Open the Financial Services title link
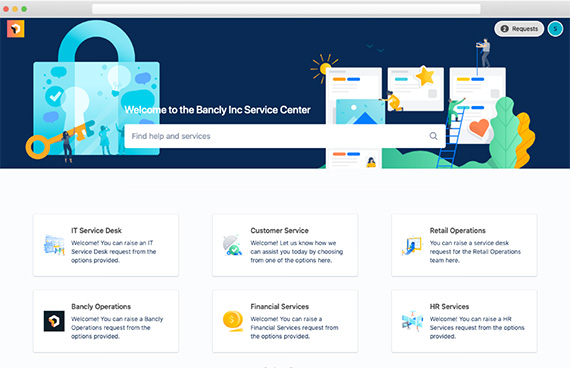570x368 pixels. coord(280,307)
